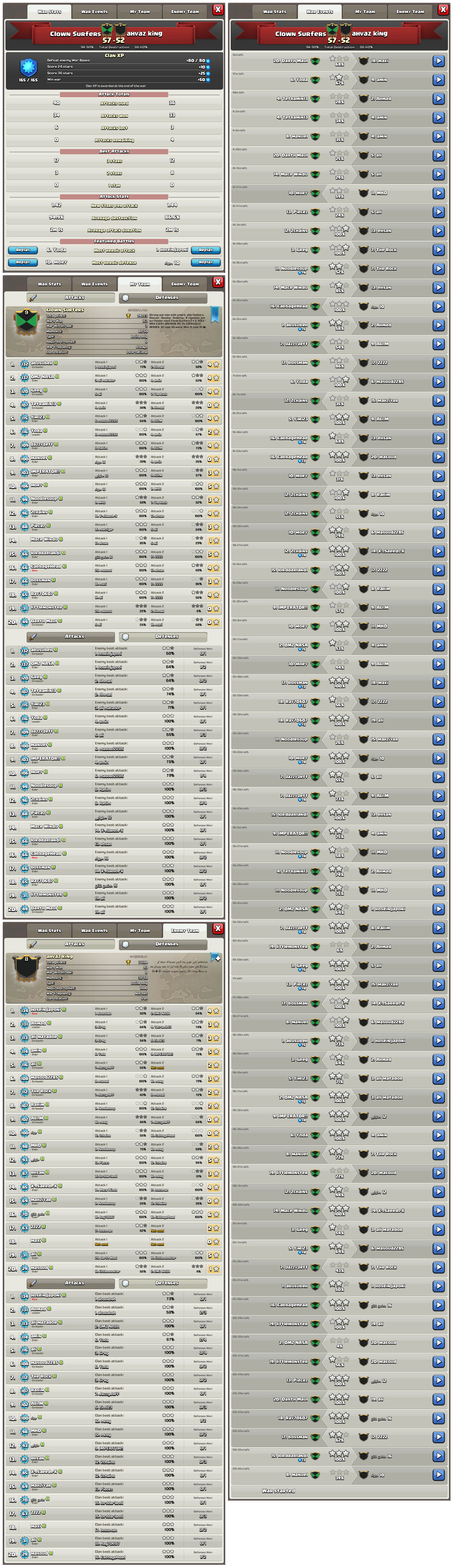Play the 1h 2m left Tetramin13 vs amin replay

438,117
